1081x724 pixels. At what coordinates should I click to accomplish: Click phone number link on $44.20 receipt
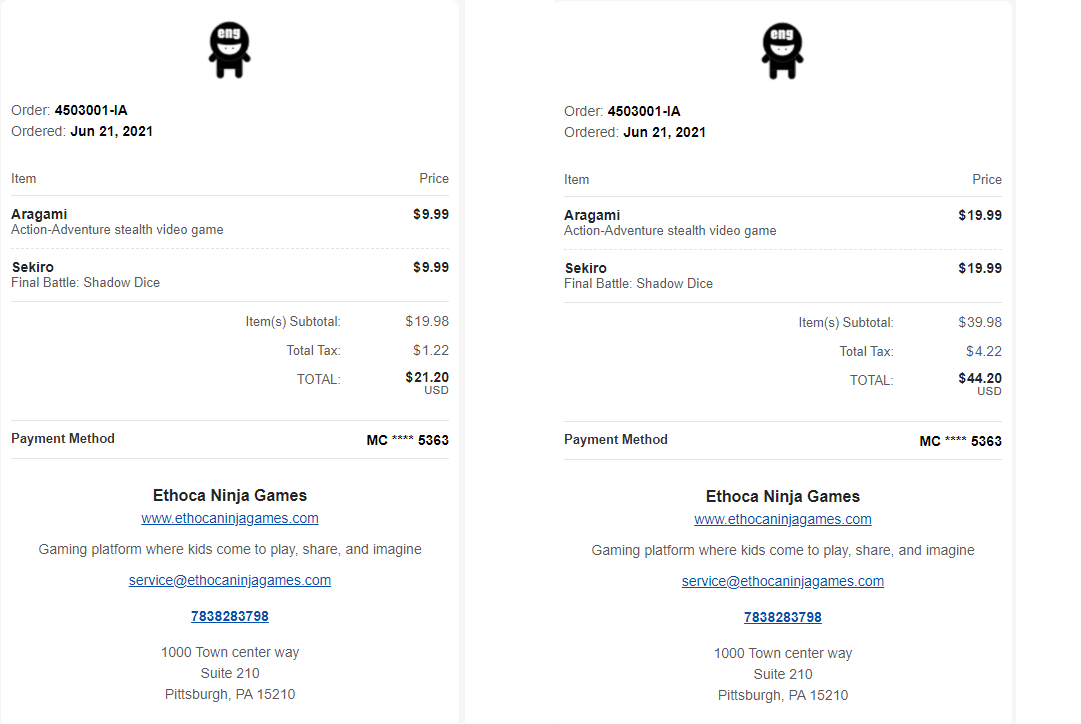783,617
